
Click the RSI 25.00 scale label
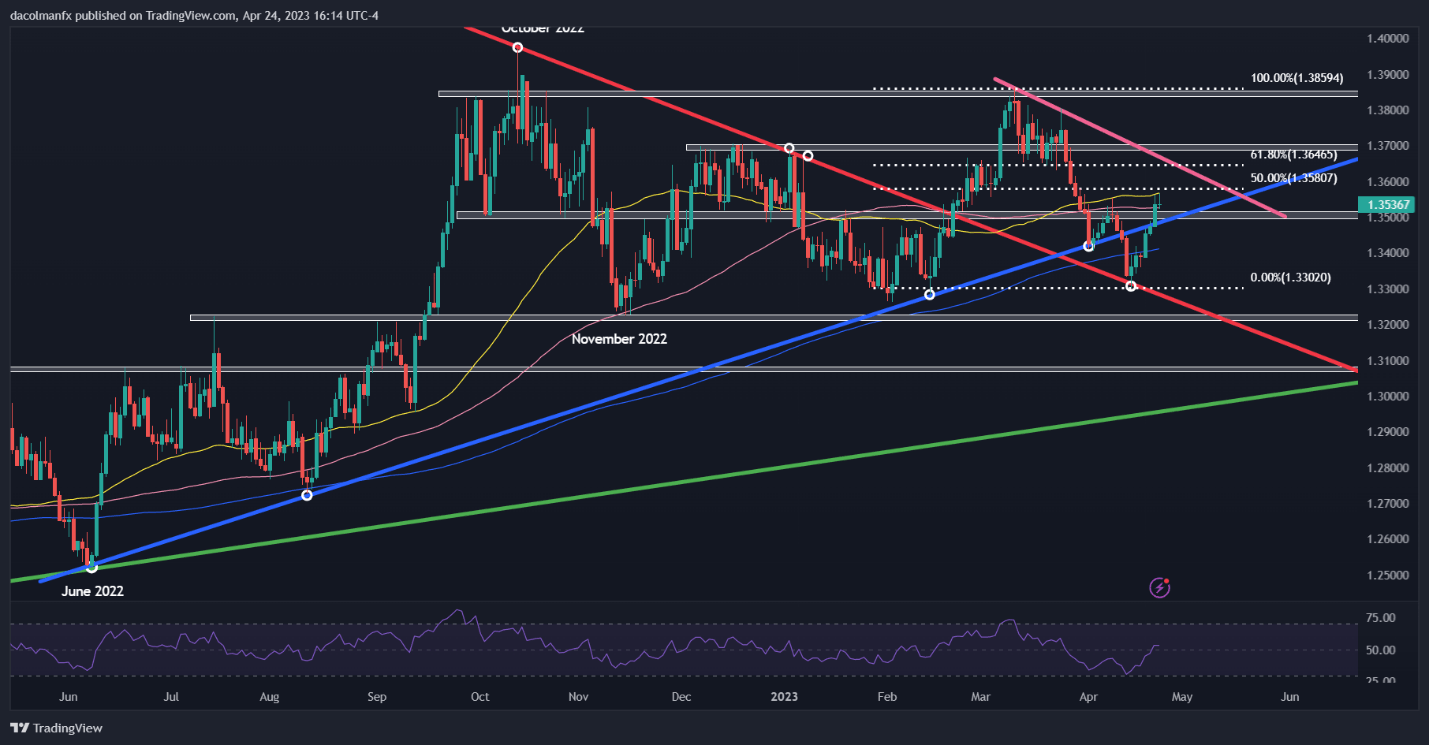(1381, 682)
